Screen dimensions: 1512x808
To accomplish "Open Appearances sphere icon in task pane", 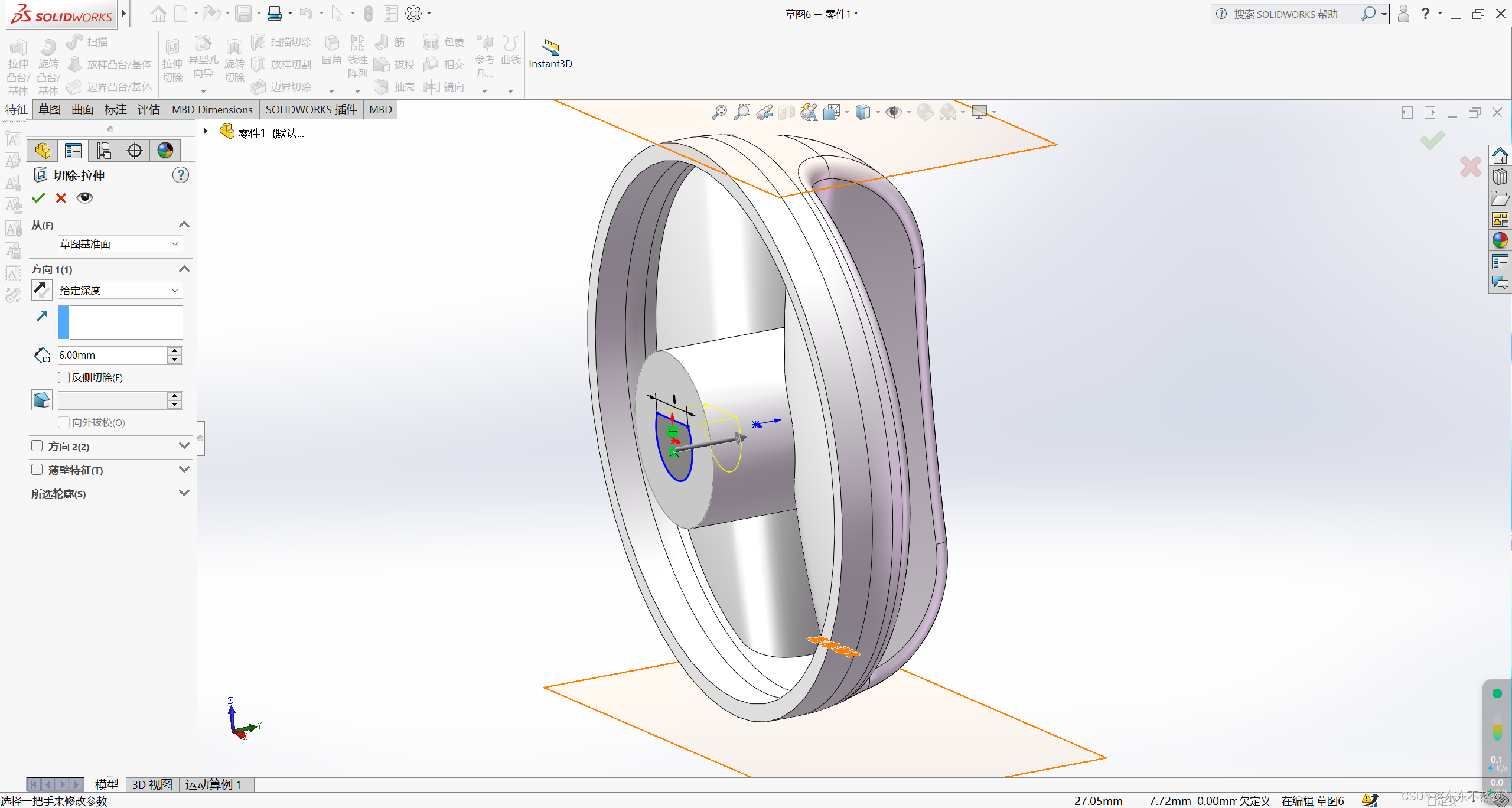I will tap(1500, 240).
